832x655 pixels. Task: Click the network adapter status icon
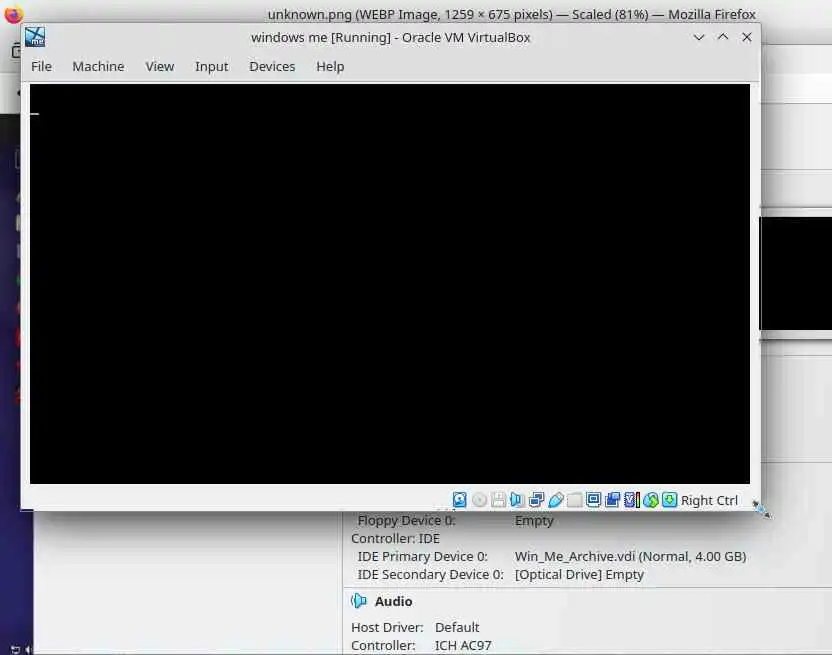[x=536, y=499]
